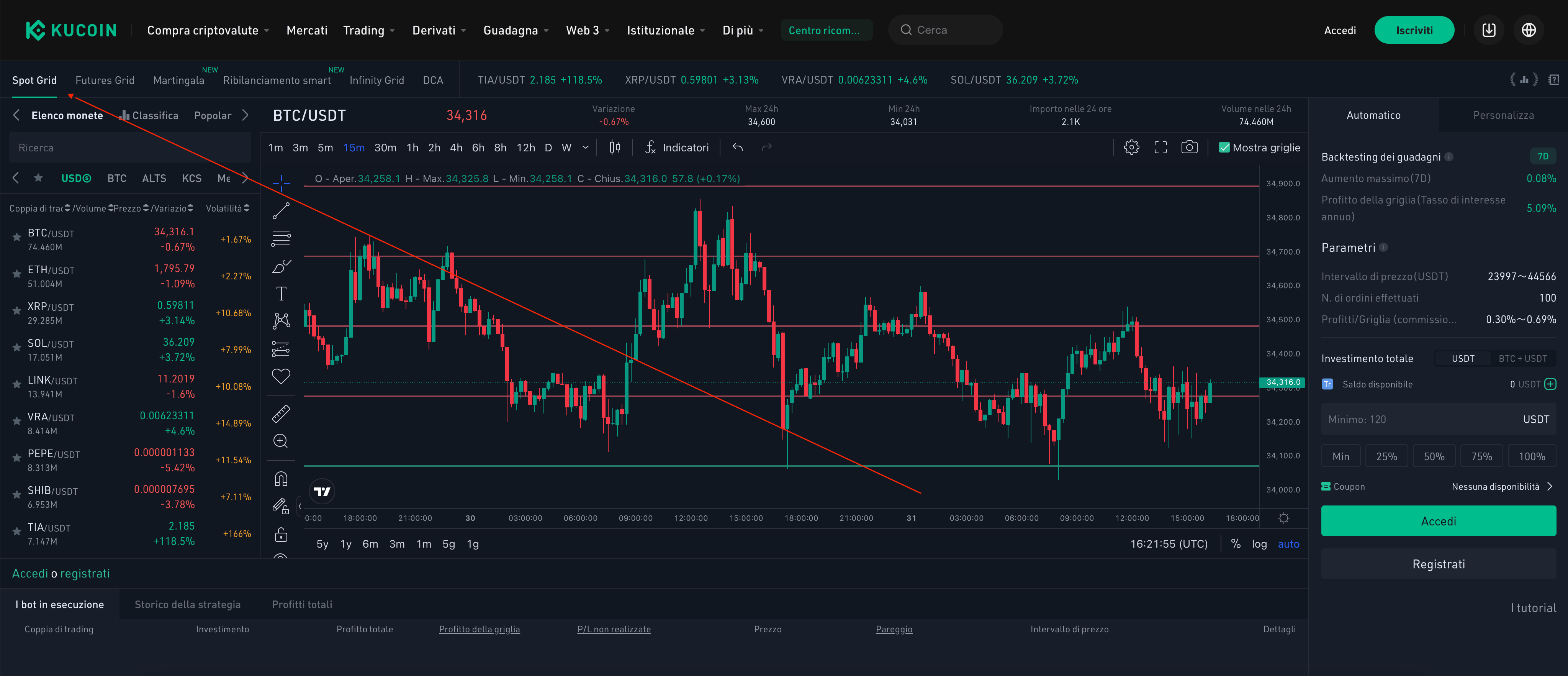Enter fullscreen chart mode
The height and width of the screenshot is (676, 1568).
(1160, 148)
